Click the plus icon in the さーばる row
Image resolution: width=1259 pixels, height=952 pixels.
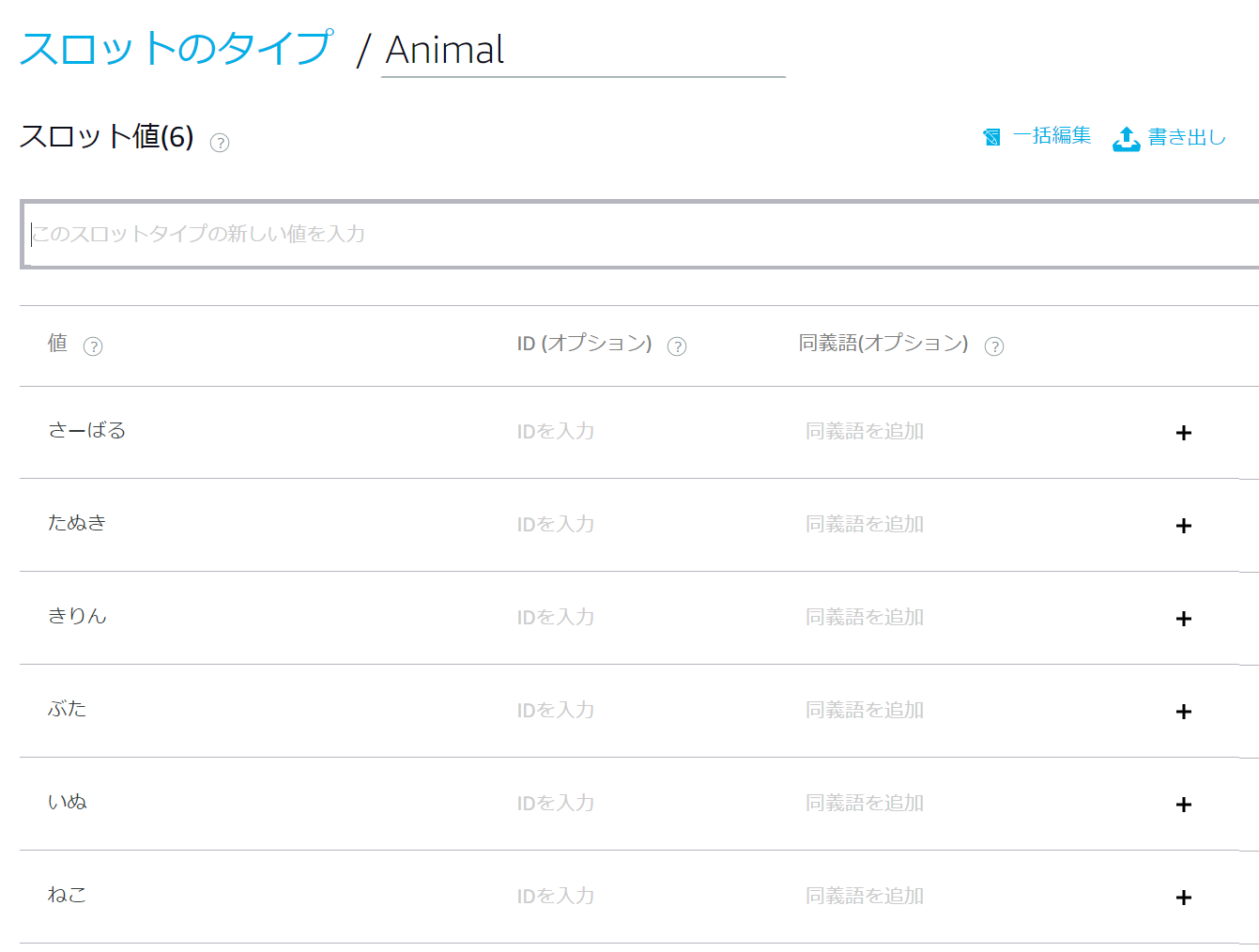[x=1184, y=433]
